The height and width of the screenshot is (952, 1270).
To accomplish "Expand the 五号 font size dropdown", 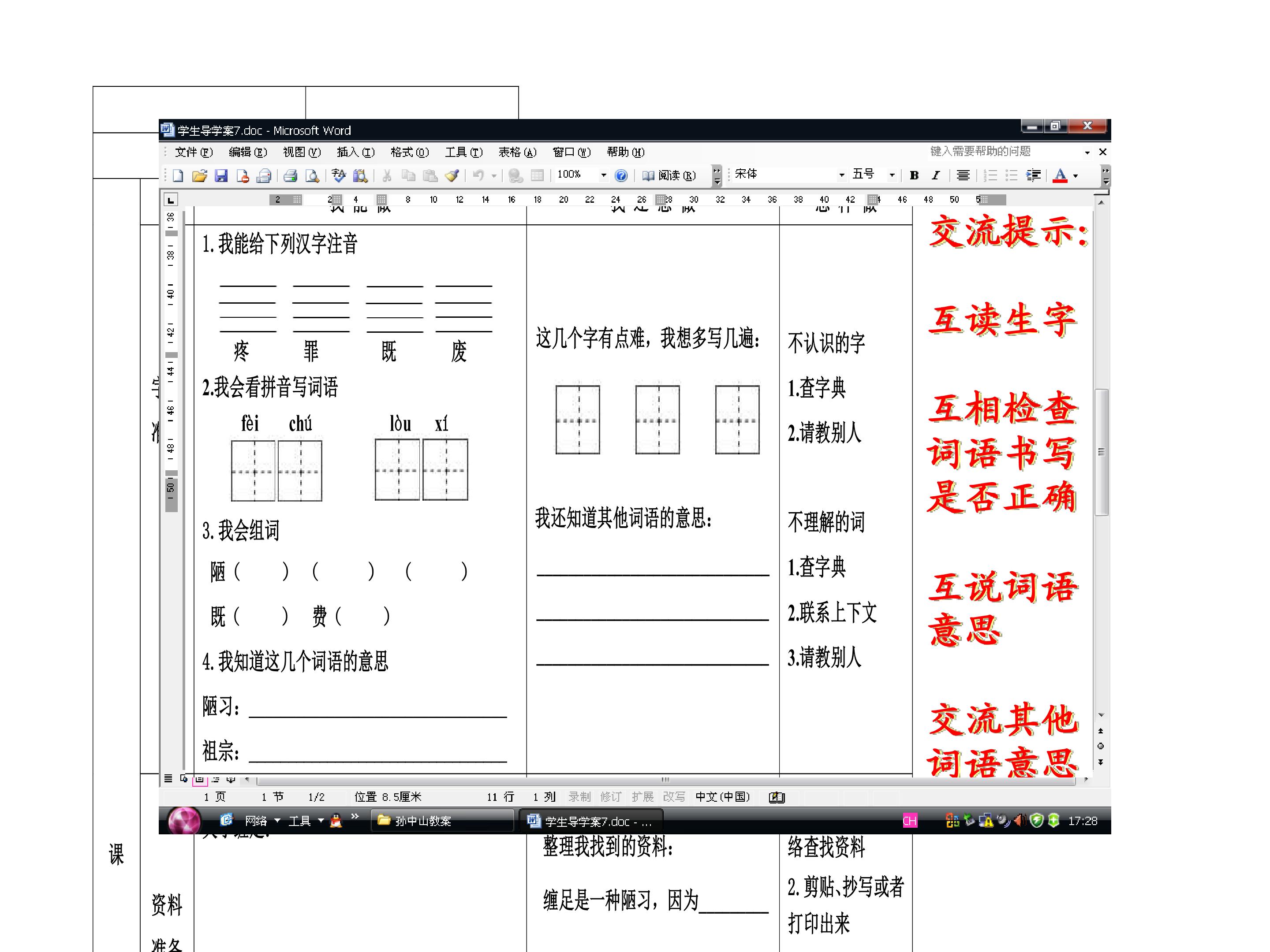I will click(x=892, y=175).
